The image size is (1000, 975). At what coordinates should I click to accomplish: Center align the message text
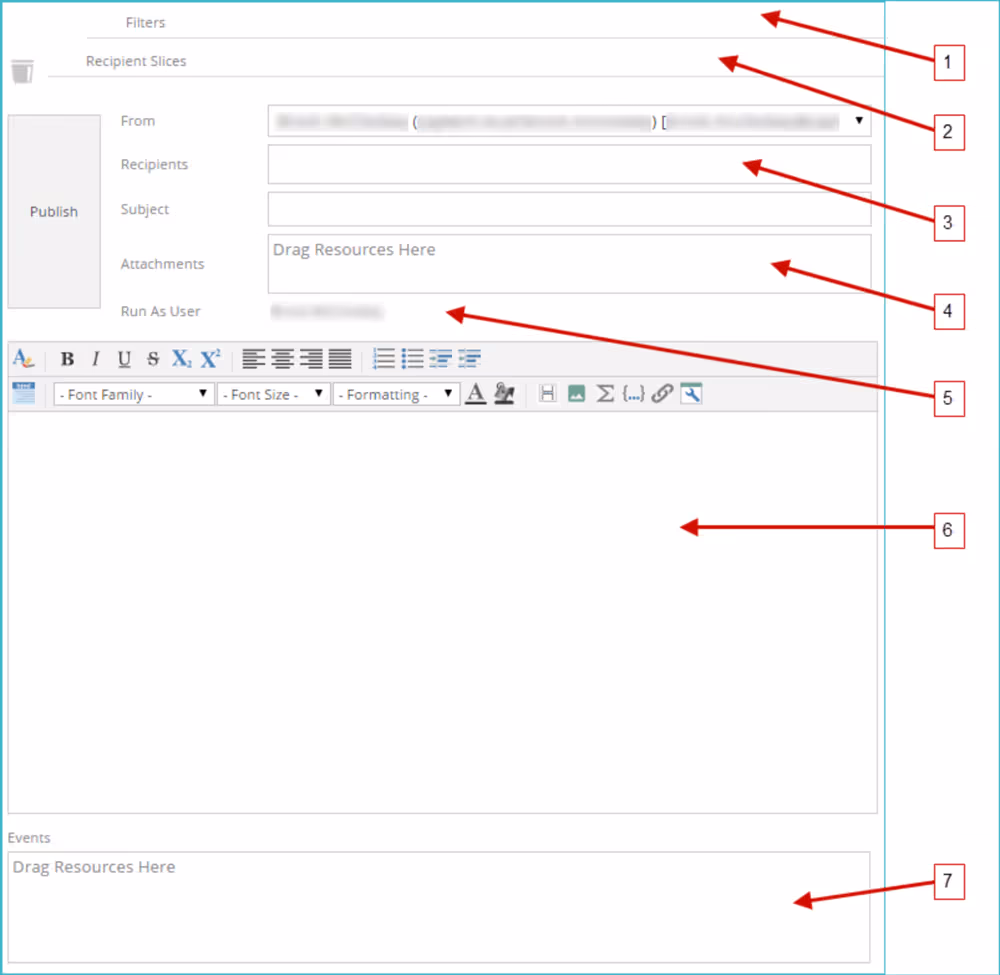pyautogui.click(x=283, y=359)
